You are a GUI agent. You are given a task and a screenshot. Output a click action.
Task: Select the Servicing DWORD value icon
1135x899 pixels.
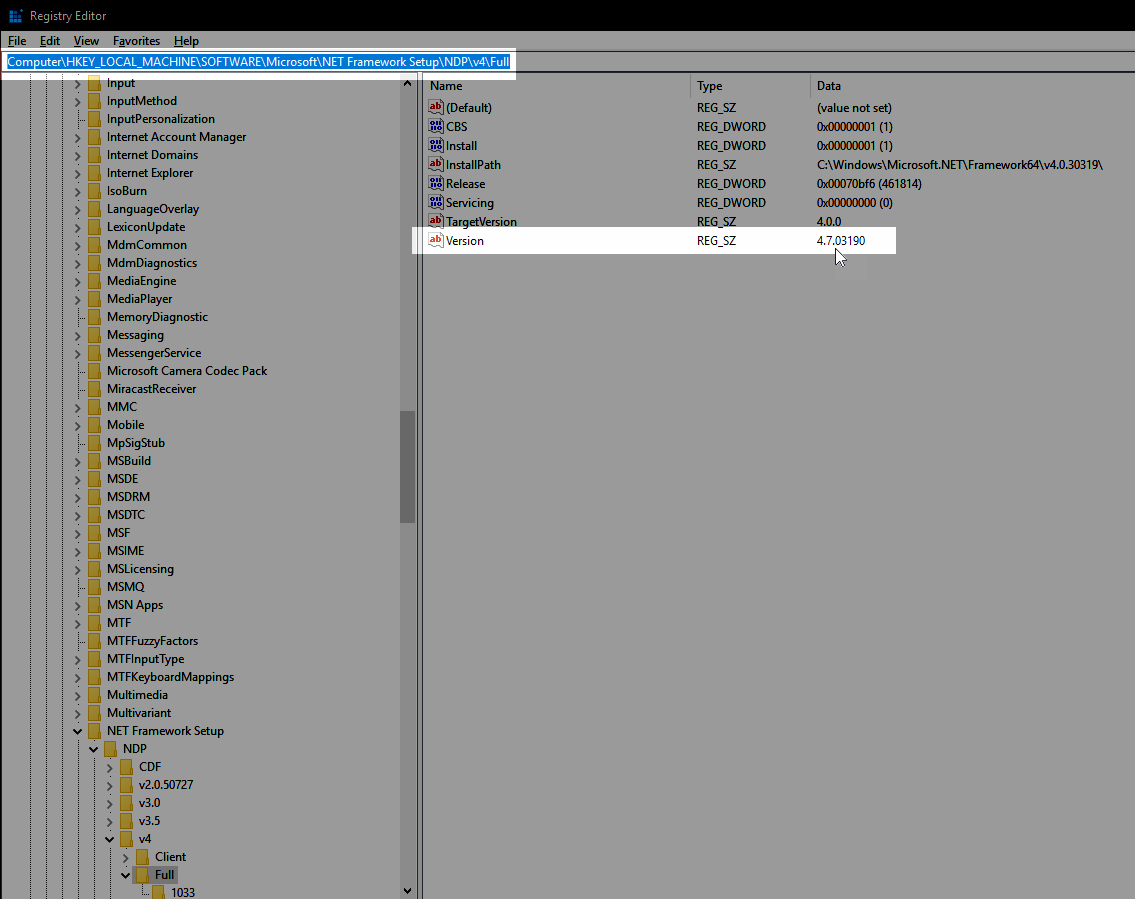click(x=436, y=203)
